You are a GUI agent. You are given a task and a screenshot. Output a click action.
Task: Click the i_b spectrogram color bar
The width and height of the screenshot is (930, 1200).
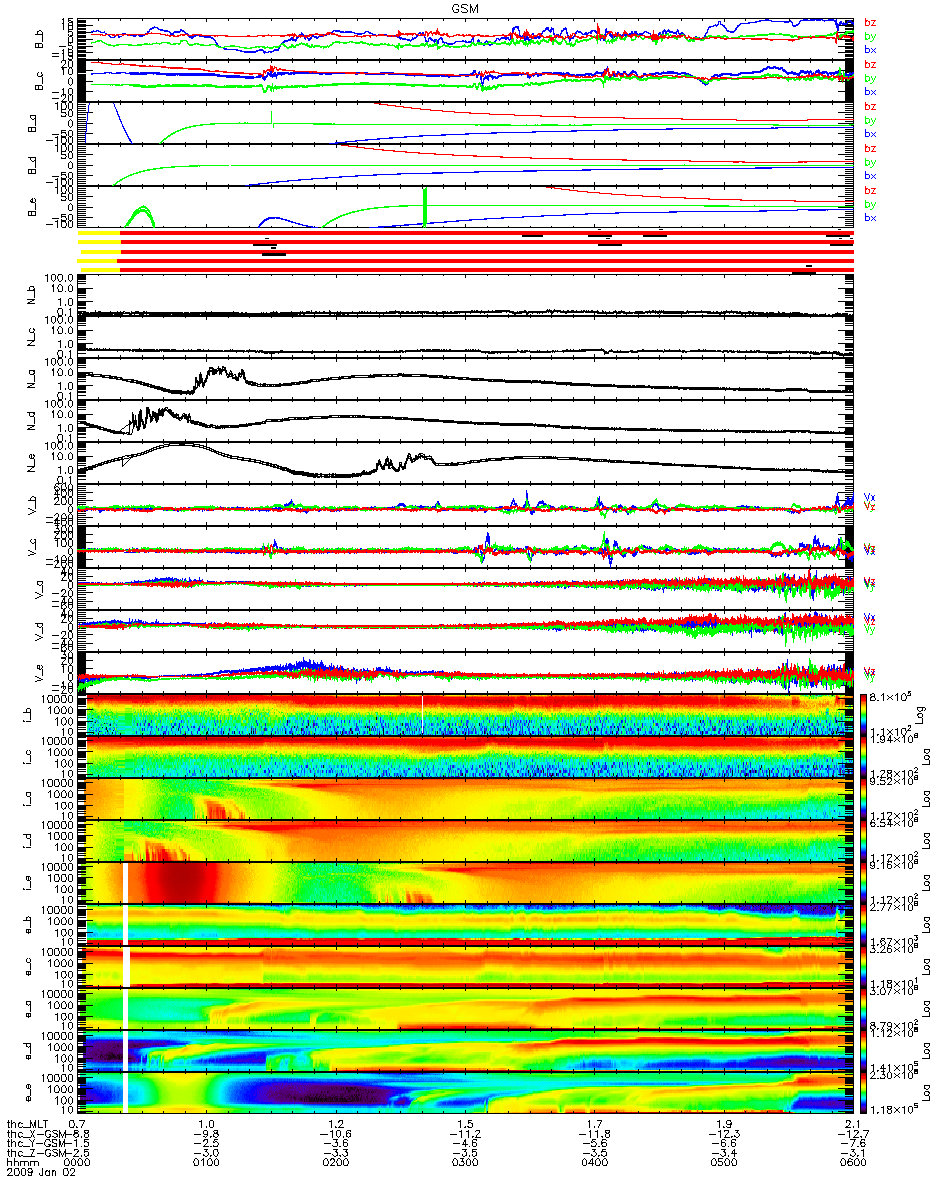pyautogui.click(x=863, y=714)
